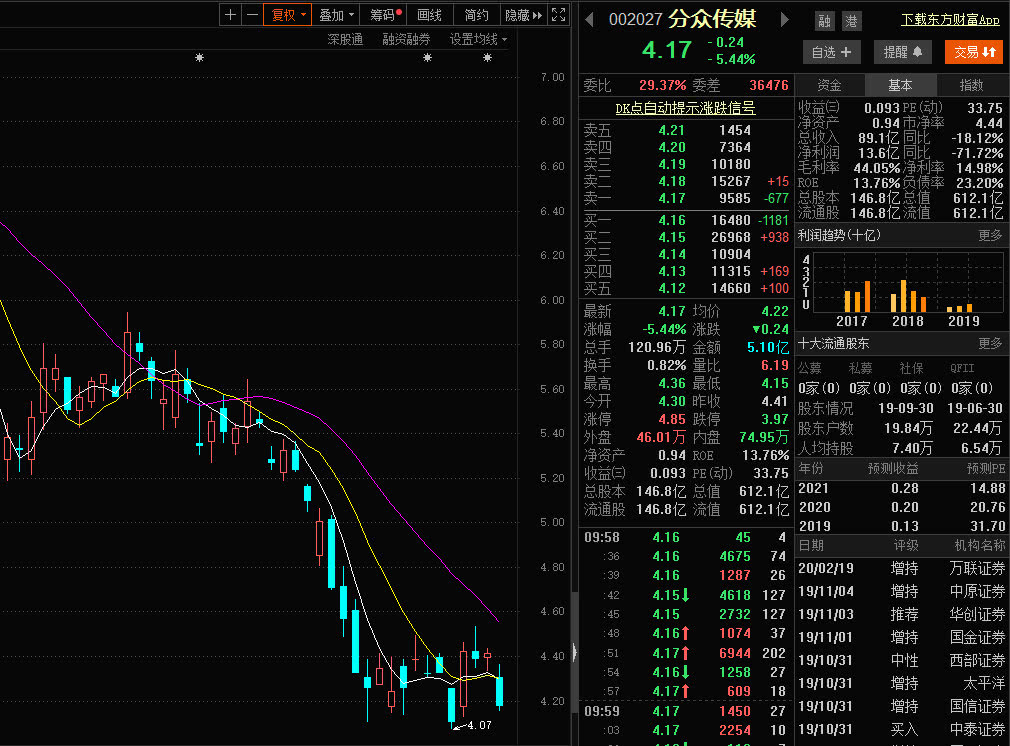Set price alert with 提醒 button
Screen dimensions: 1010x746
pos(902,52)
